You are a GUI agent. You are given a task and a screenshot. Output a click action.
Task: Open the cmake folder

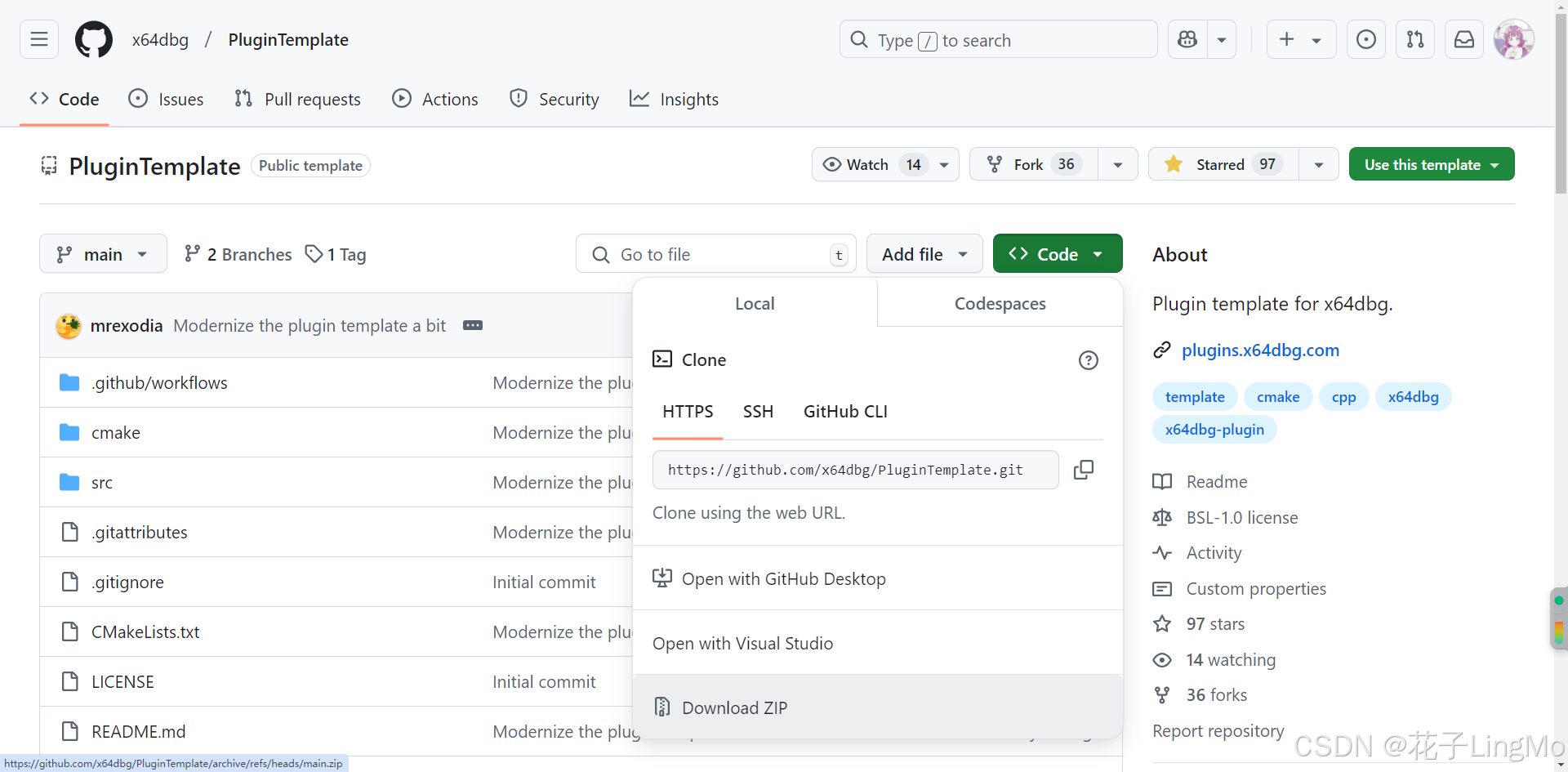[116, 433]
